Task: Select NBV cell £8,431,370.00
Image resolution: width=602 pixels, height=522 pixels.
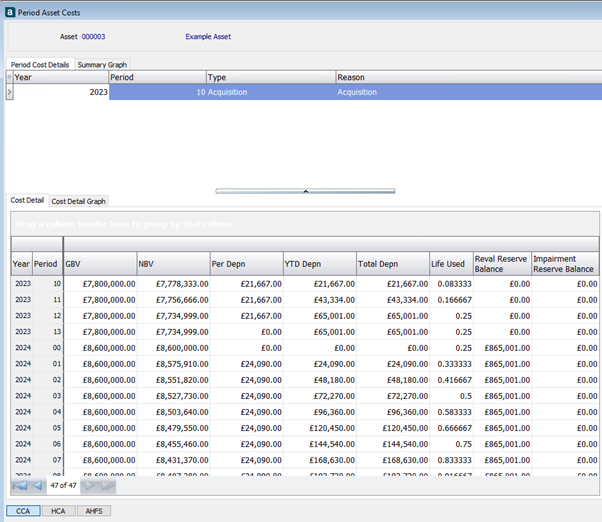Action: point(174,460)
